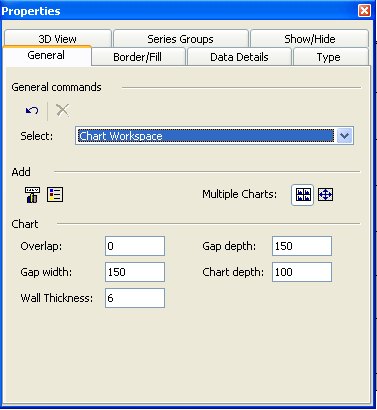The width and height of the screenshot is (377, 410).
Task: Open the Border/Fill tab
Action: click(x=138, y=57)
